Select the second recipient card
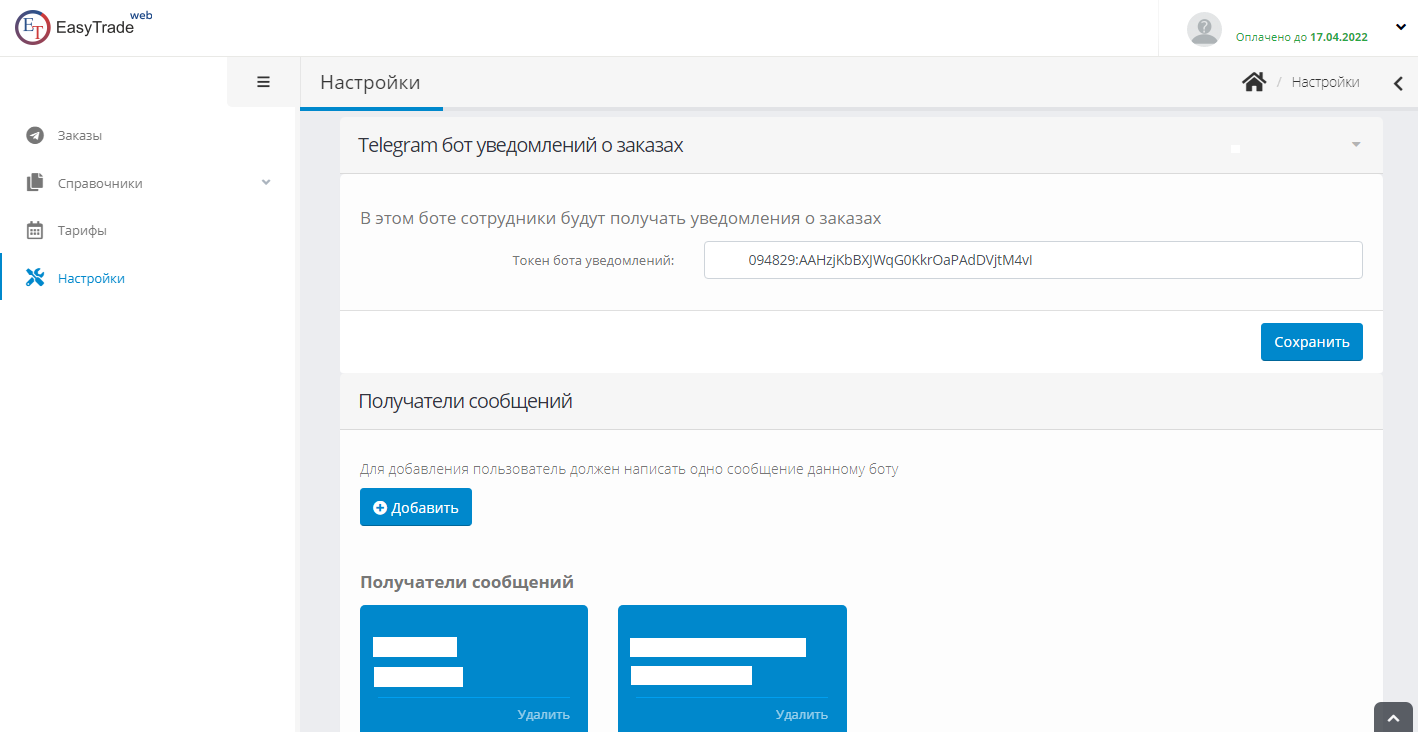The height and width of the screenshot is (732, 1418). [x=732, y=668]
